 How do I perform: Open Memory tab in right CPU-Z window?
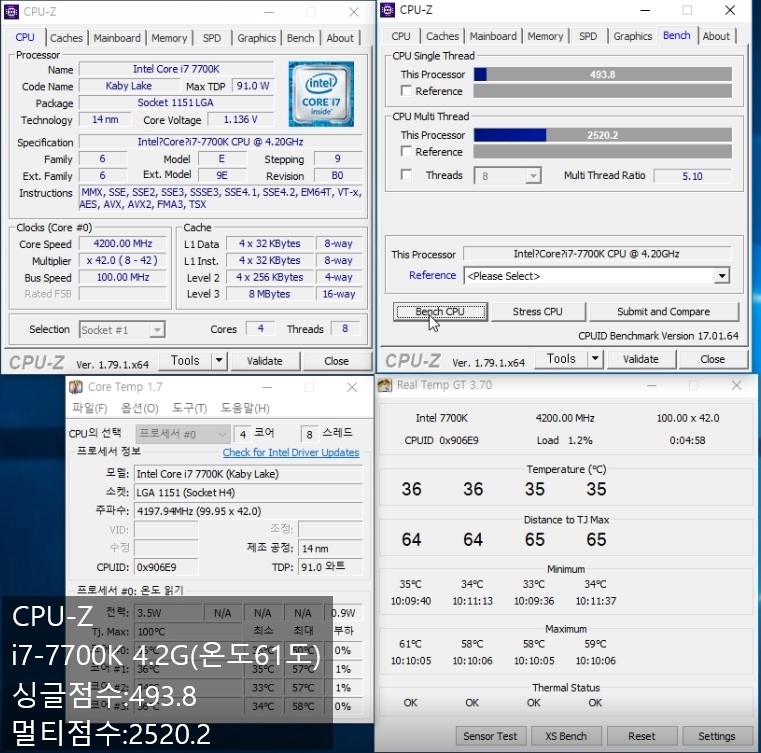click(x=546, y=36)
